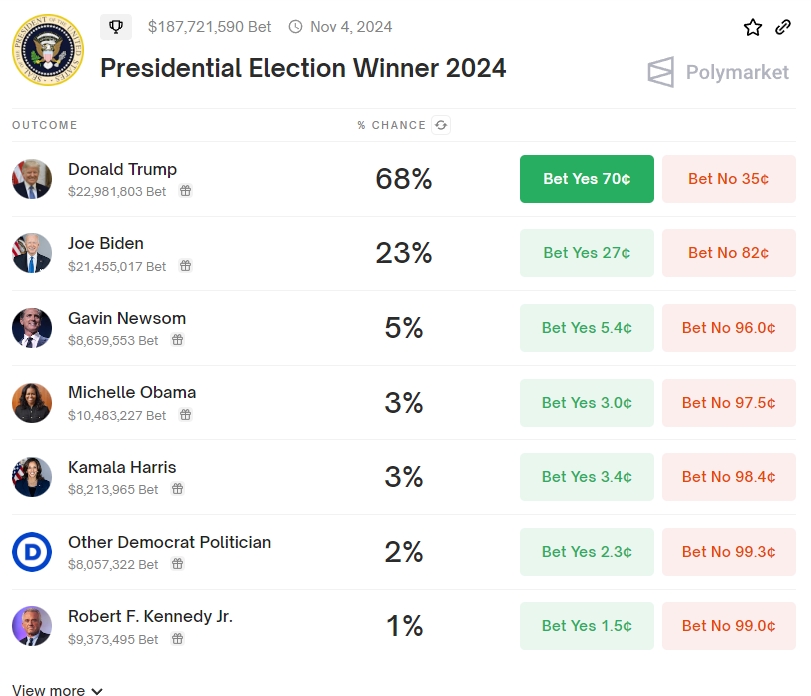
Task: Click the gift icon under Gavin Newsom
Action: [177, 340]
